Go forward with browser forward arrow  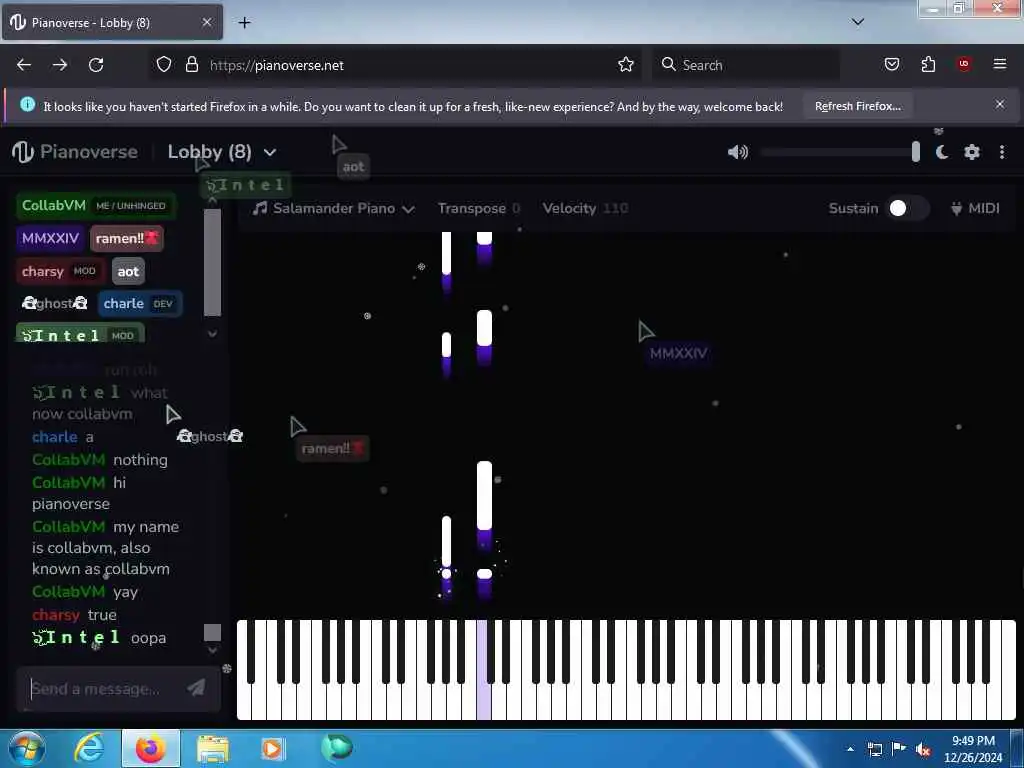[x=60, y=65]
